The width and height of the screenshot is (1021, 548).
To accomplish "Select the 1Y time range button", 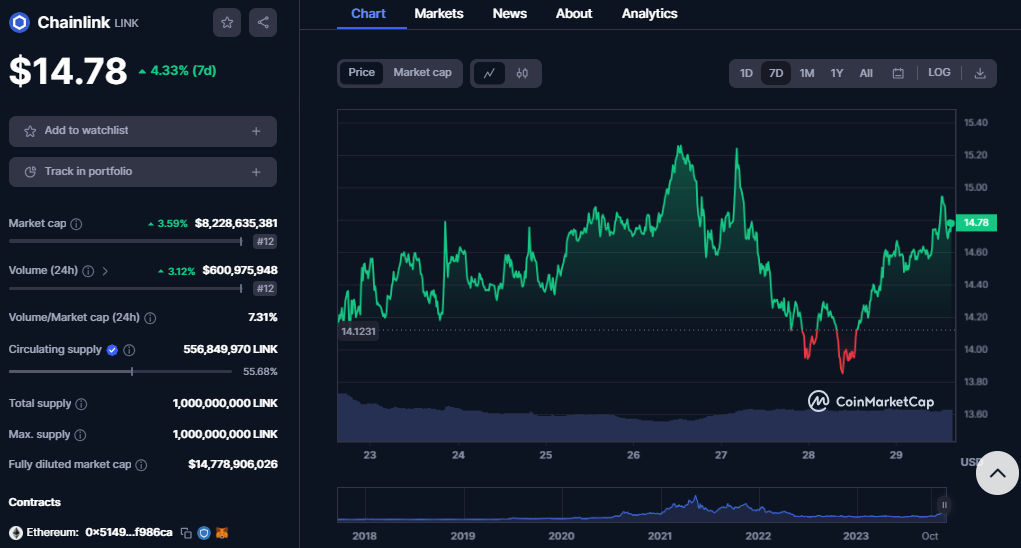I will pyautogui.click(x=837, y=73).
